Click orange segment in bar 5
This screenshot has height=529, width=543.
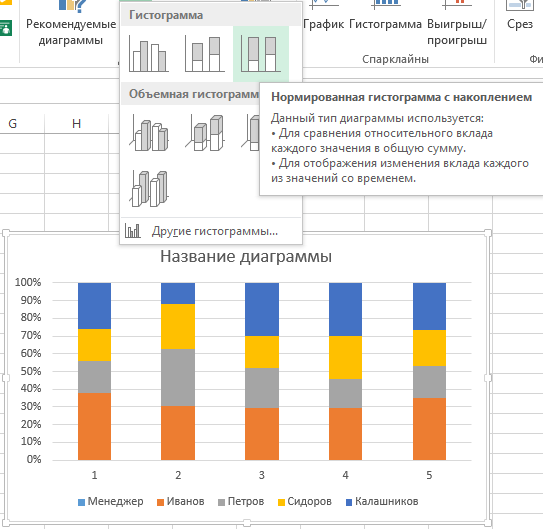tap(429, 429)
